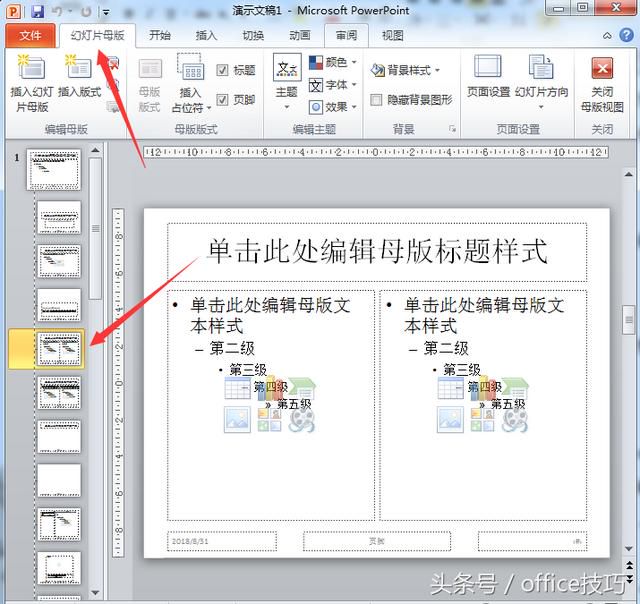Image resolution: width=640 pixels, height=604 pixels.
Task: Click the 母版版式 (Master Layout) button
Action: point(149,84)
